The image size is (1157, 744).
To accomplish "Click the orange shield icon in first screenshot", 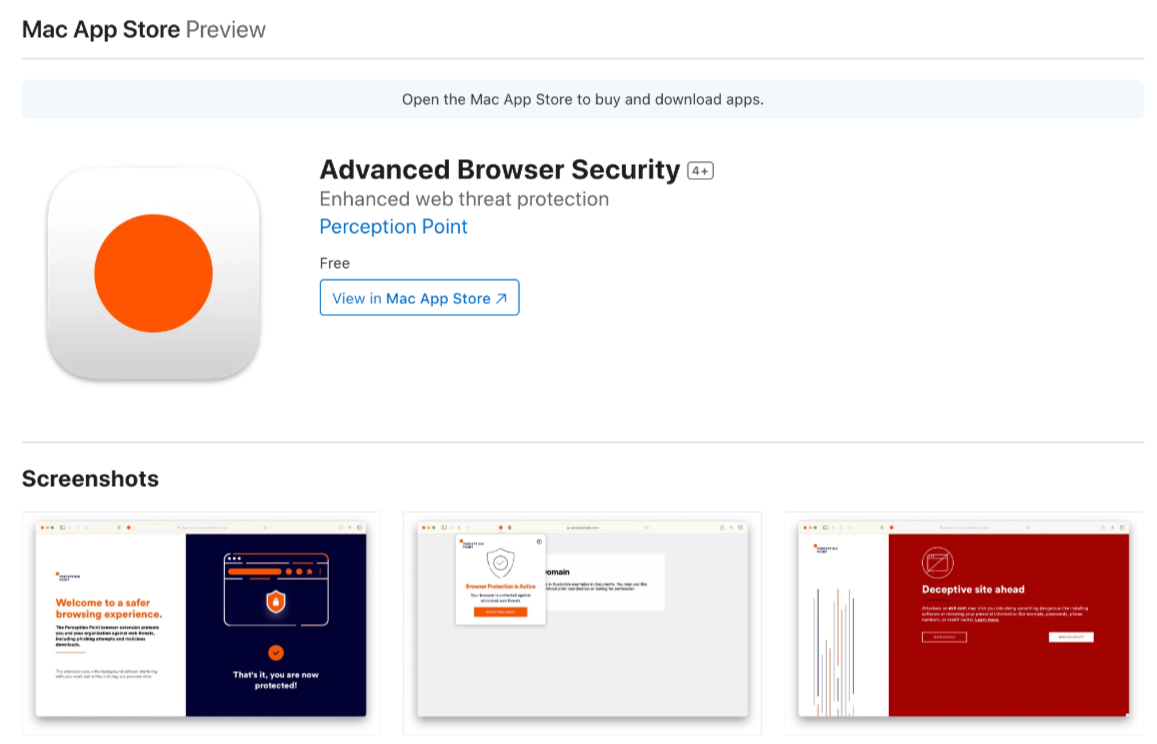I will point(276,602).
